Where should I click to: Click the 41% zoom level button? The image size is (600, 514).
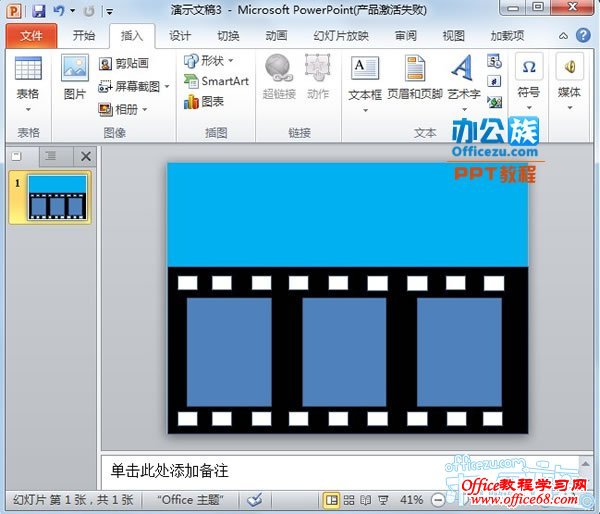[411, 499]
